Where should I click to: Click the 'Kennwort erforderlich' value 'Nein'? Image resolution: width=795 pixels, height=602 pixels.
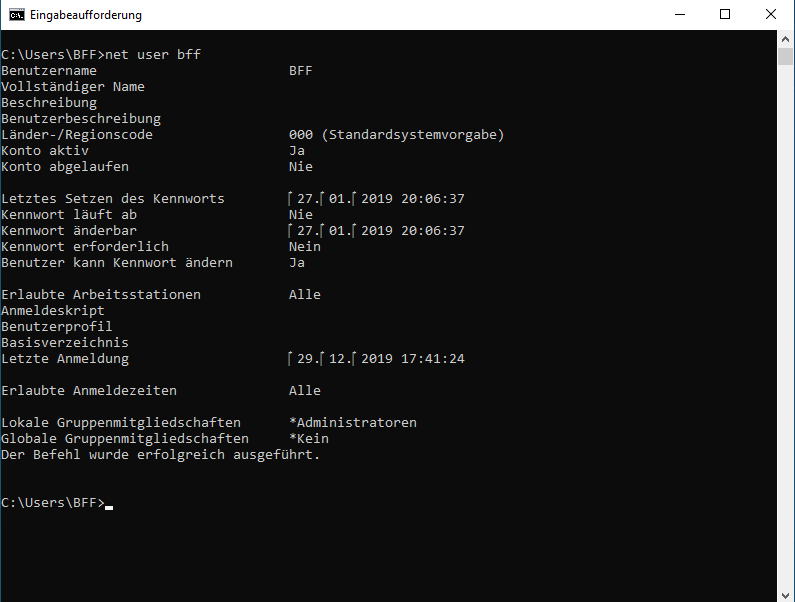tap(305, 246)
